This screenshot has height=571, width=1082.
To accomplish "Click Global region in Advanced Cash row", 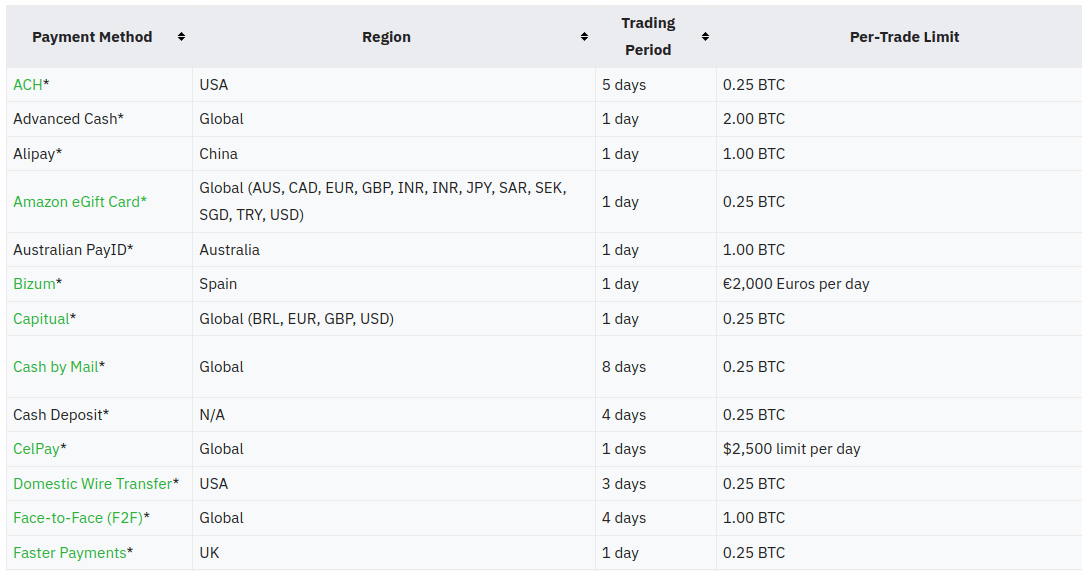I will (394, 119).
